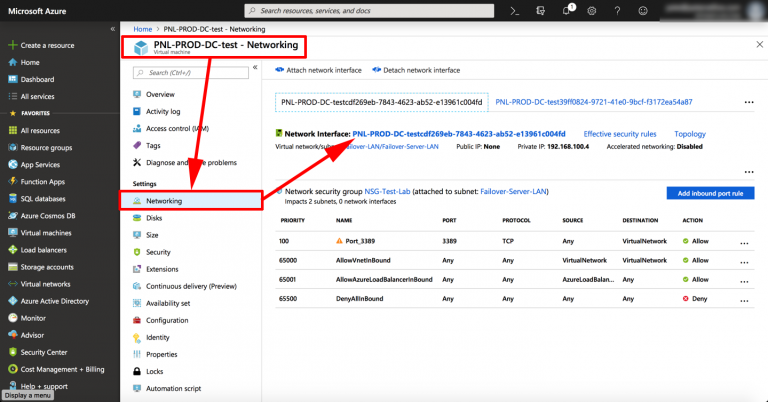Click Detach network interface
768x402 pixels.
(x=416, y=70)
